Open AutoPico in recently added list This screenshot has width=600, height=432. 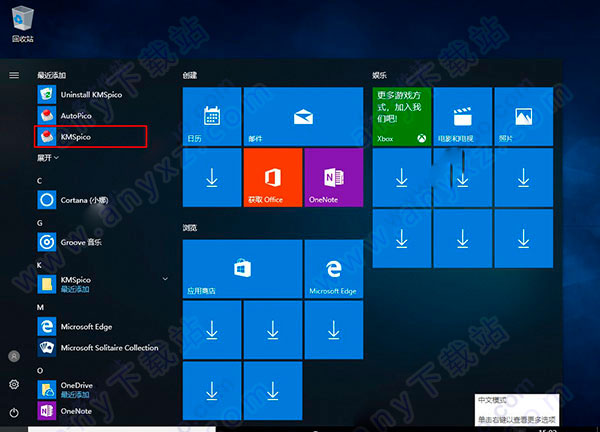click(x=91, y=116)
